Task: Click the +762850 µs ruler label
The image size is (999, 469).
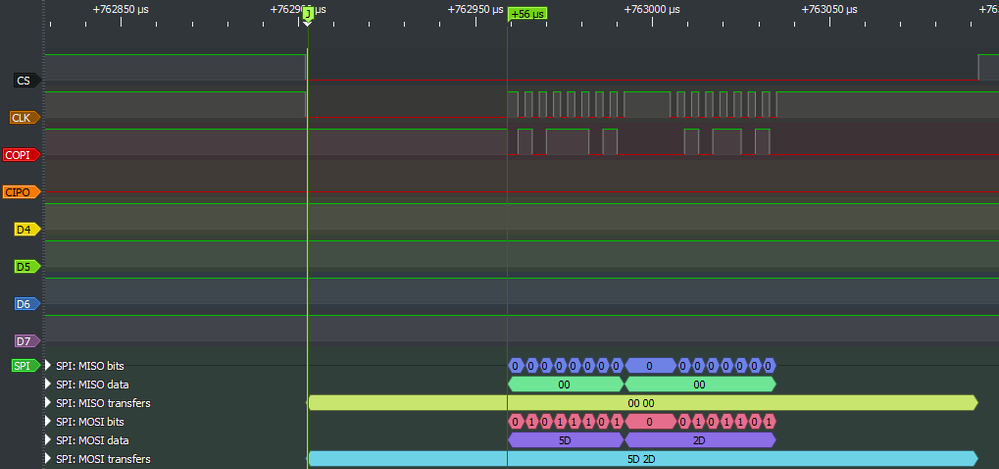Action: [x=121, y=10]
